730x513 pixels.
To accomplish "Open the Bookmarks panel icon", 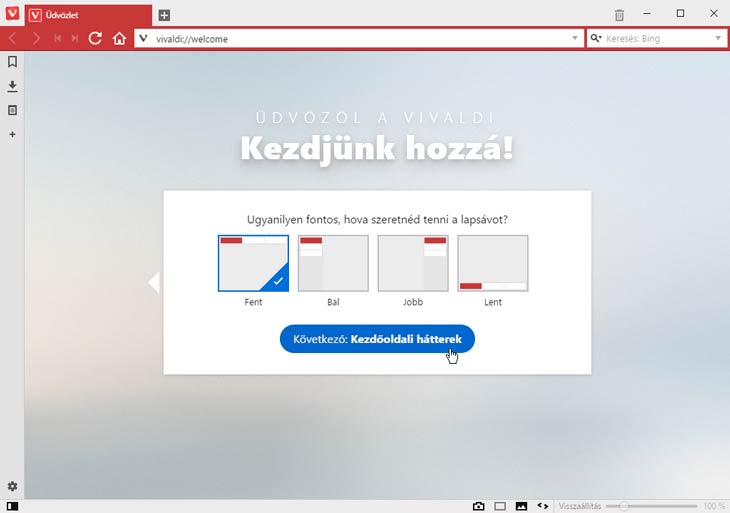I will coord(12,62).
